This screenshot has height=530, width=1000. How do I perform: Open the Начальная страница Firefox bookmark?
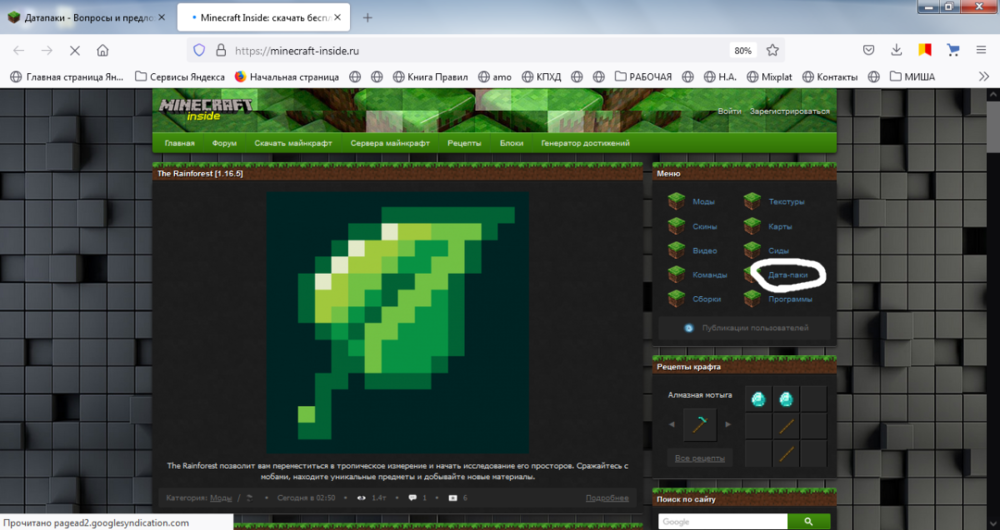tap(286, 77)
